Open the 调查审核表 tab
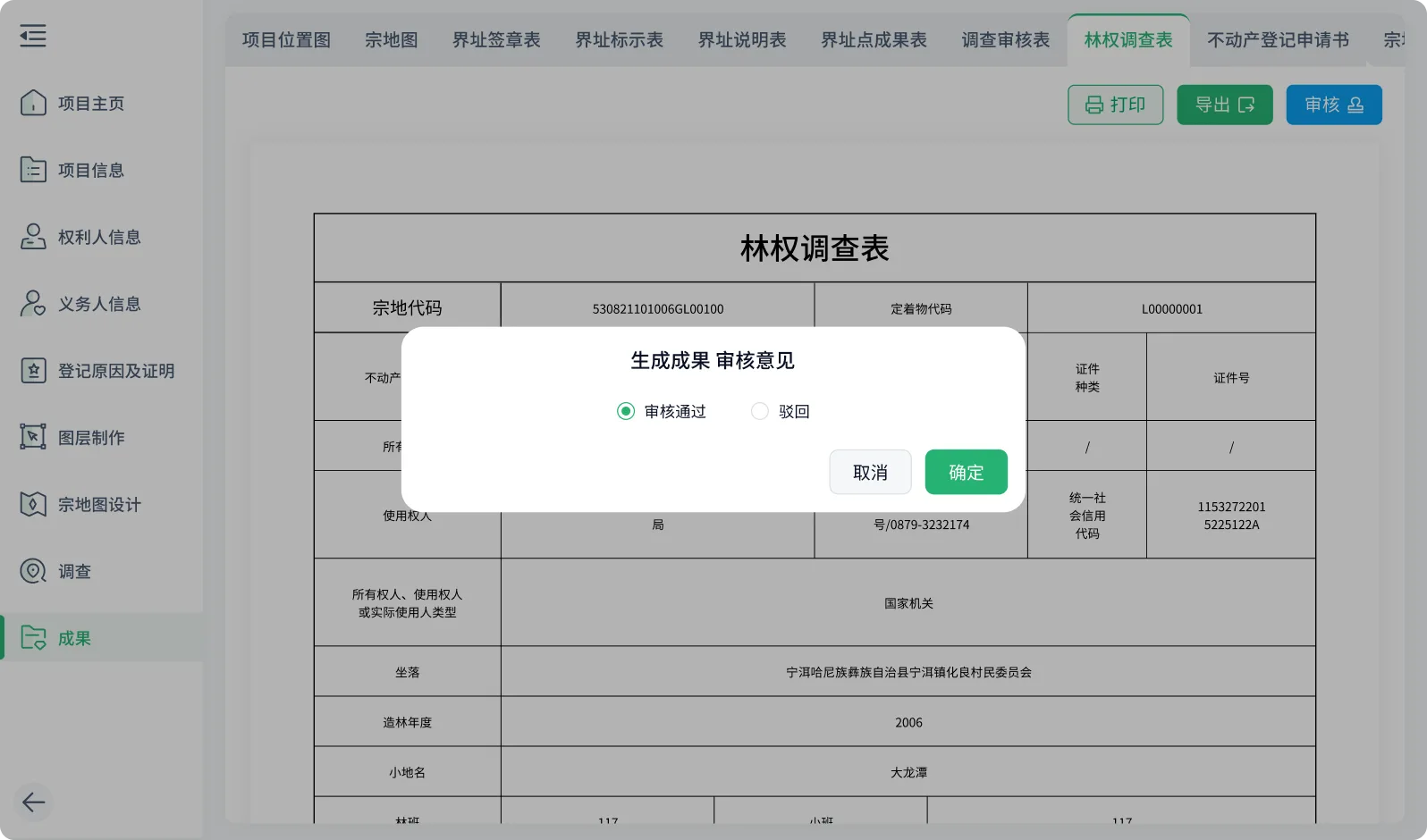Viewport: 1427px width, 840px height. [1006, 40]
